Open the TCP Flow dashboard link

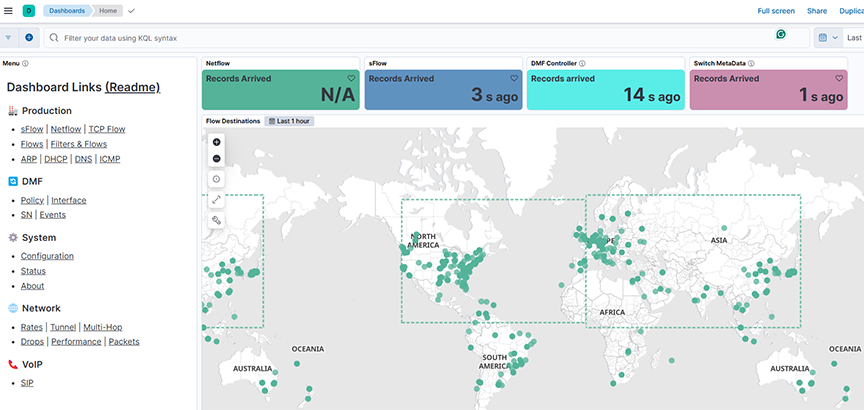[106, 129]
